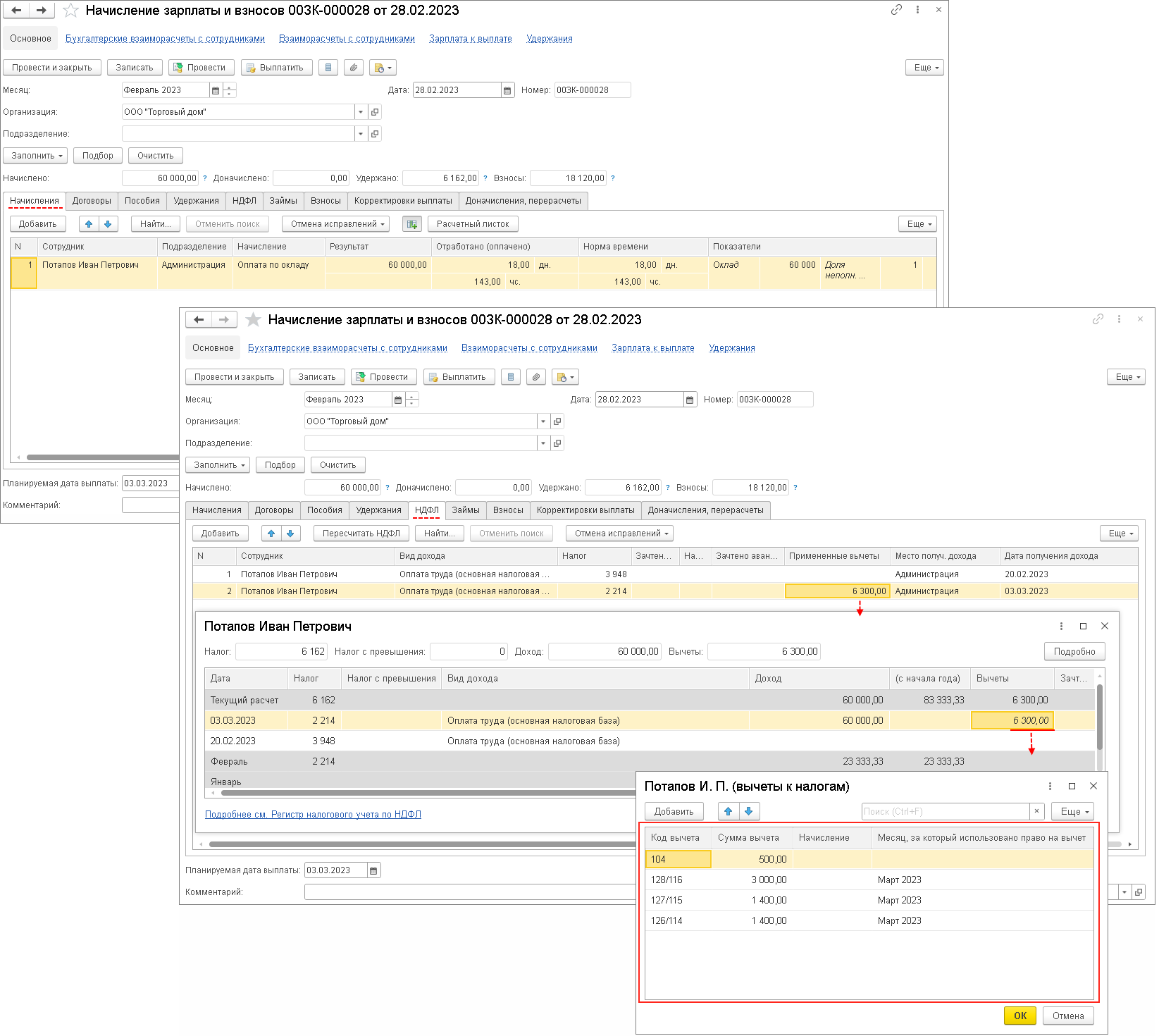1159x1036 pixels.
Task: Star the rear window document as favorite
Action: (x=70, y=11)
